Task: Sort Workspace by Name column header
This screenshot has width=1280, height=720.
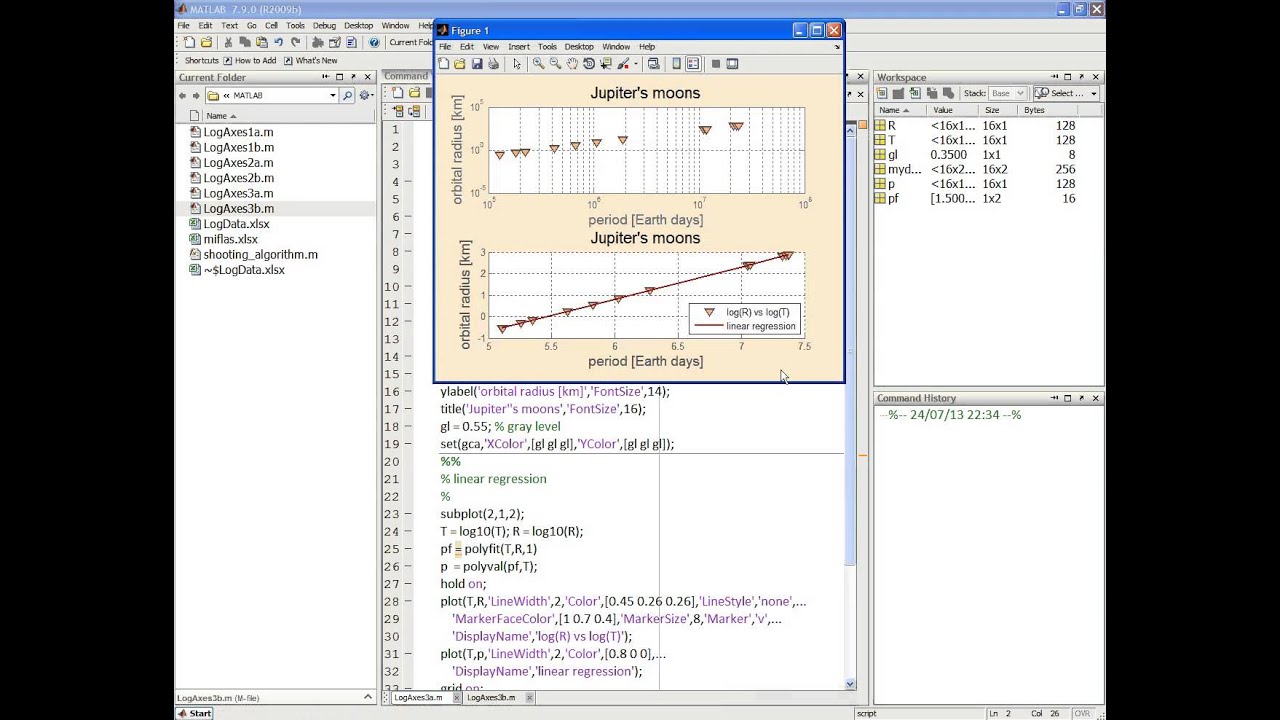Action: (900, 110)
